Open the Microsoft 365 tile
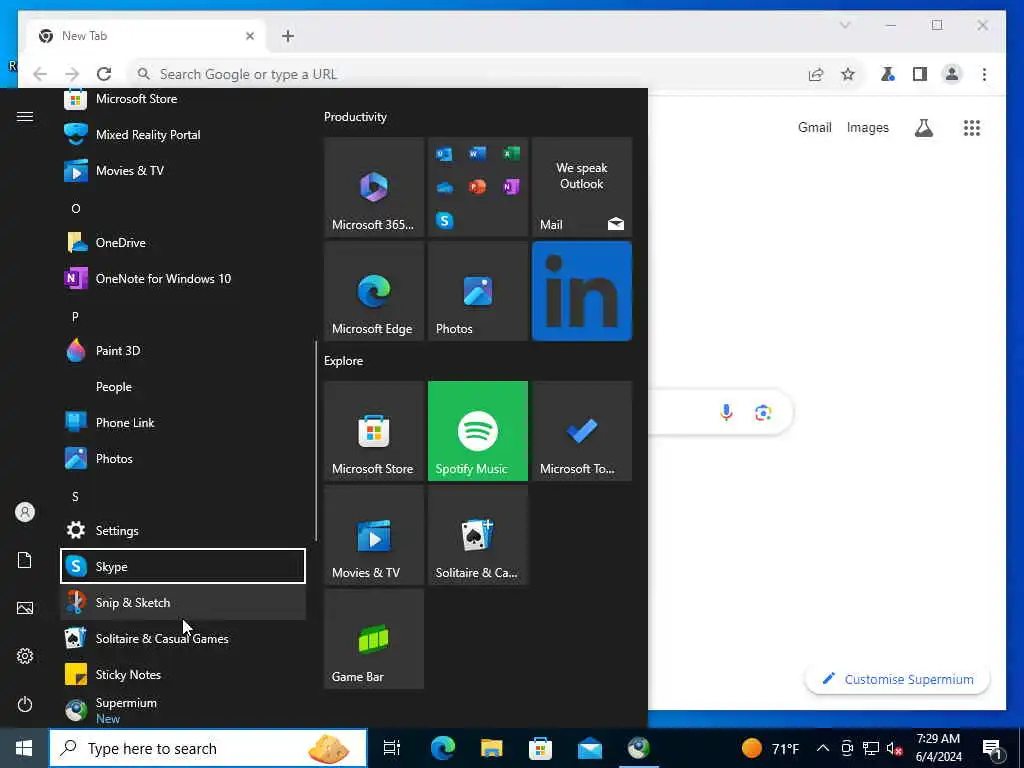Image resolution: width=1024 pixels, height=768 pixels. click(374, 187)
